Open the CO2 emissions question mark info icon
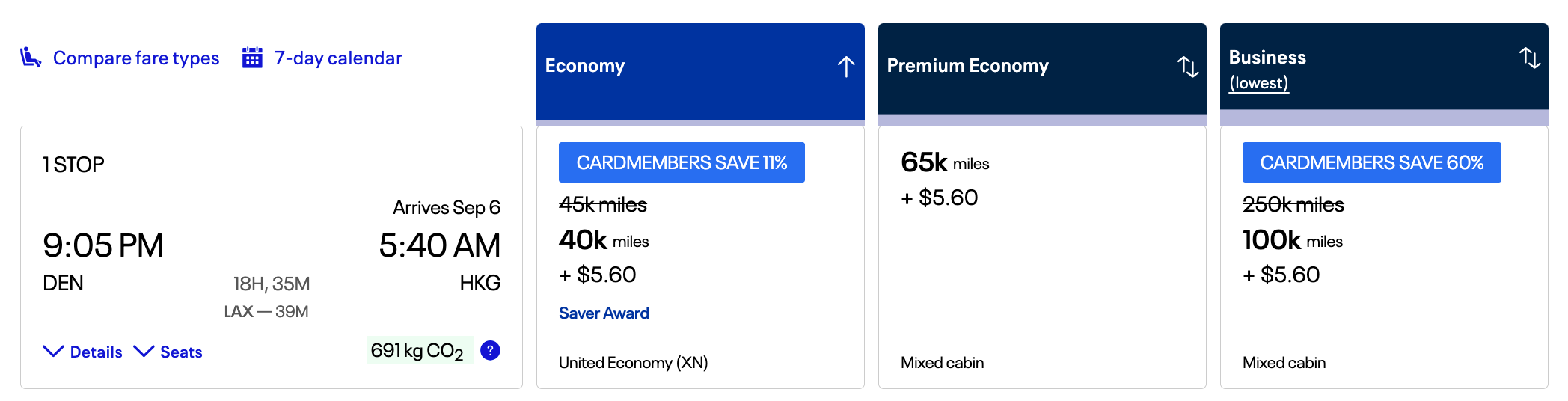This screenshot has height=401, width=1568. click(x=490, y=350)
